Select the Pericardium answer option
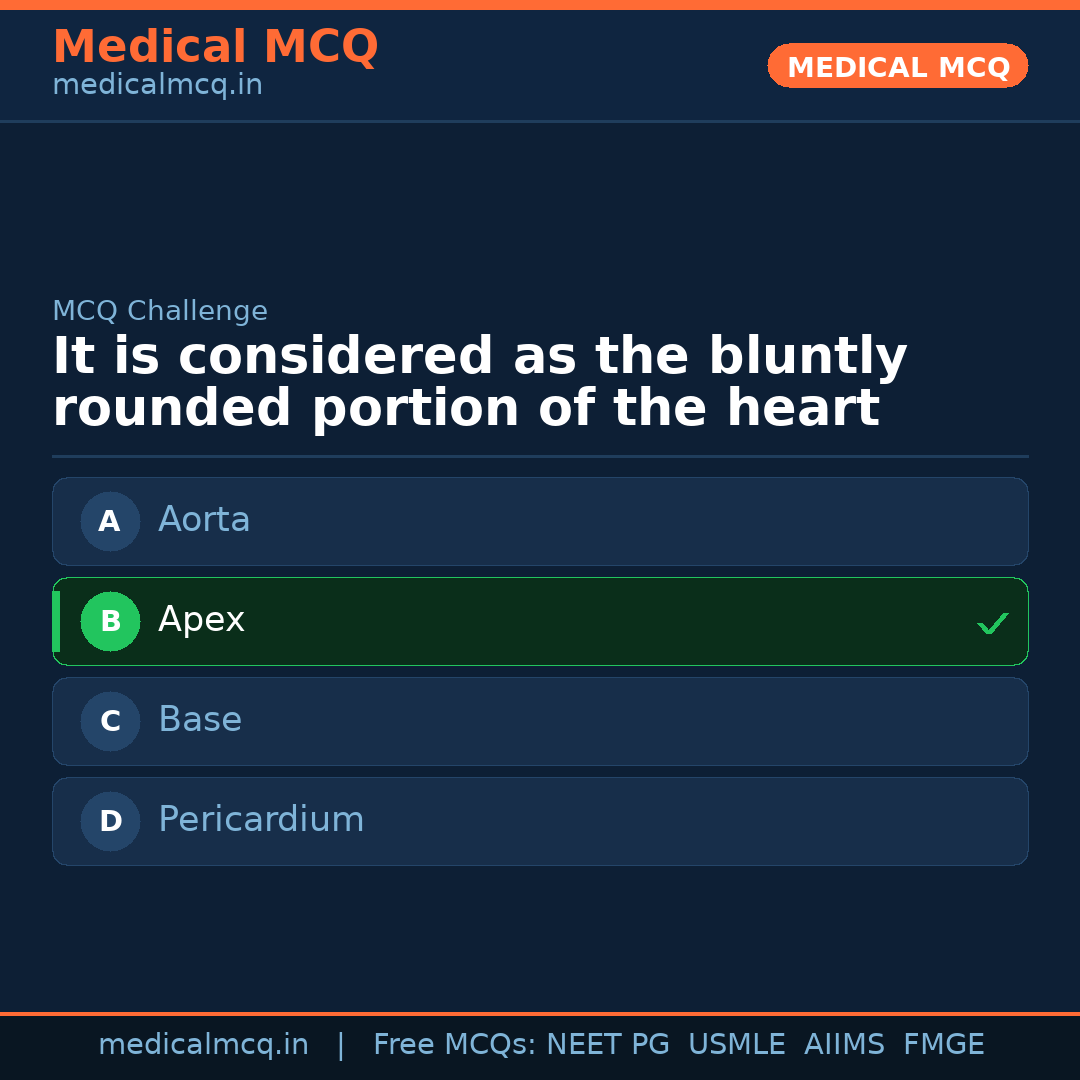The width and height of the screenshot is (1080, 1080). (x=540, y=821)
